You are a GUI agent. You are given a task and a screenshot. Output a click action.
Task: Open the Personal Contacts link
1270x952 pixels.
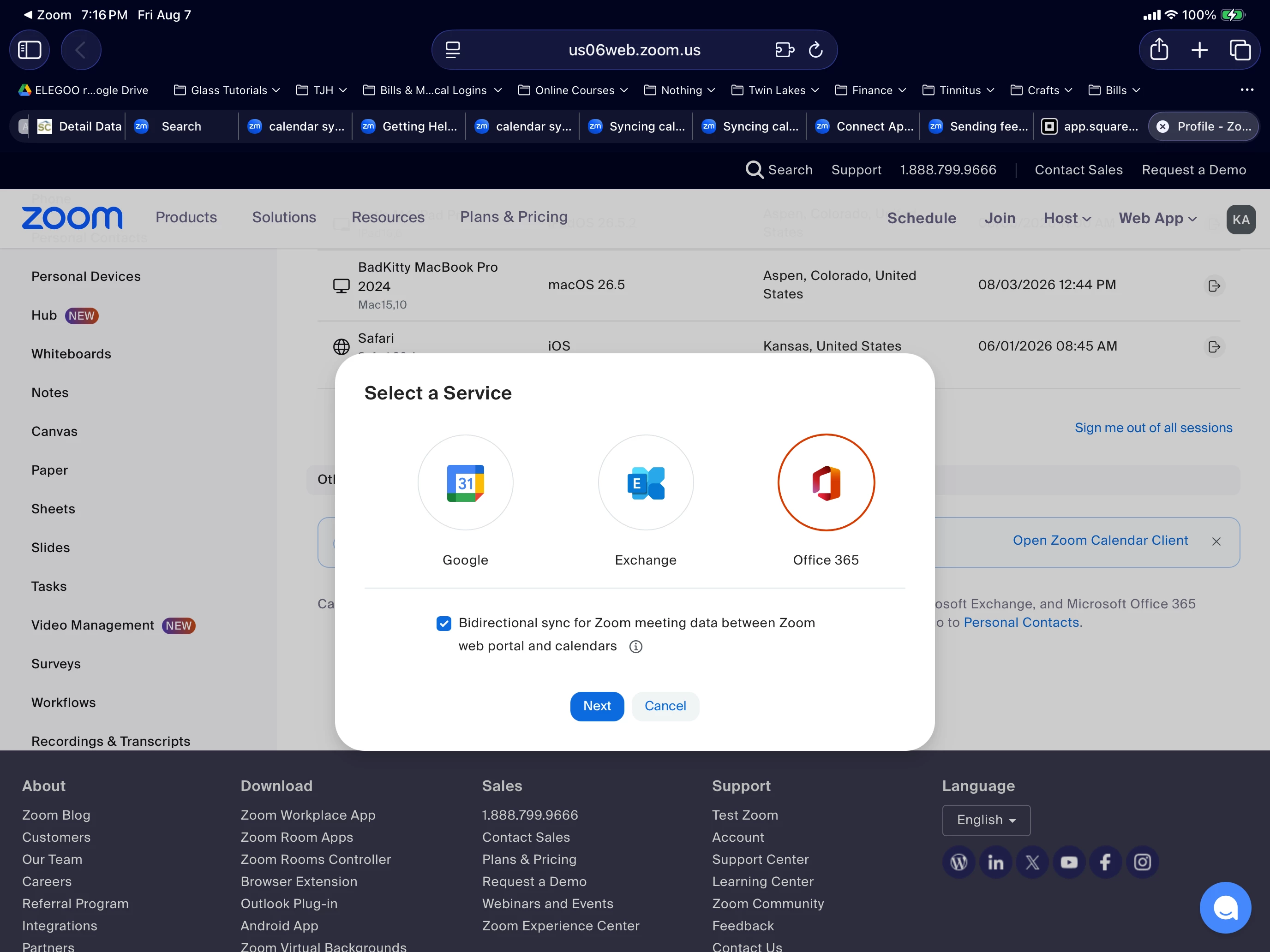(x=1021, y=623)
